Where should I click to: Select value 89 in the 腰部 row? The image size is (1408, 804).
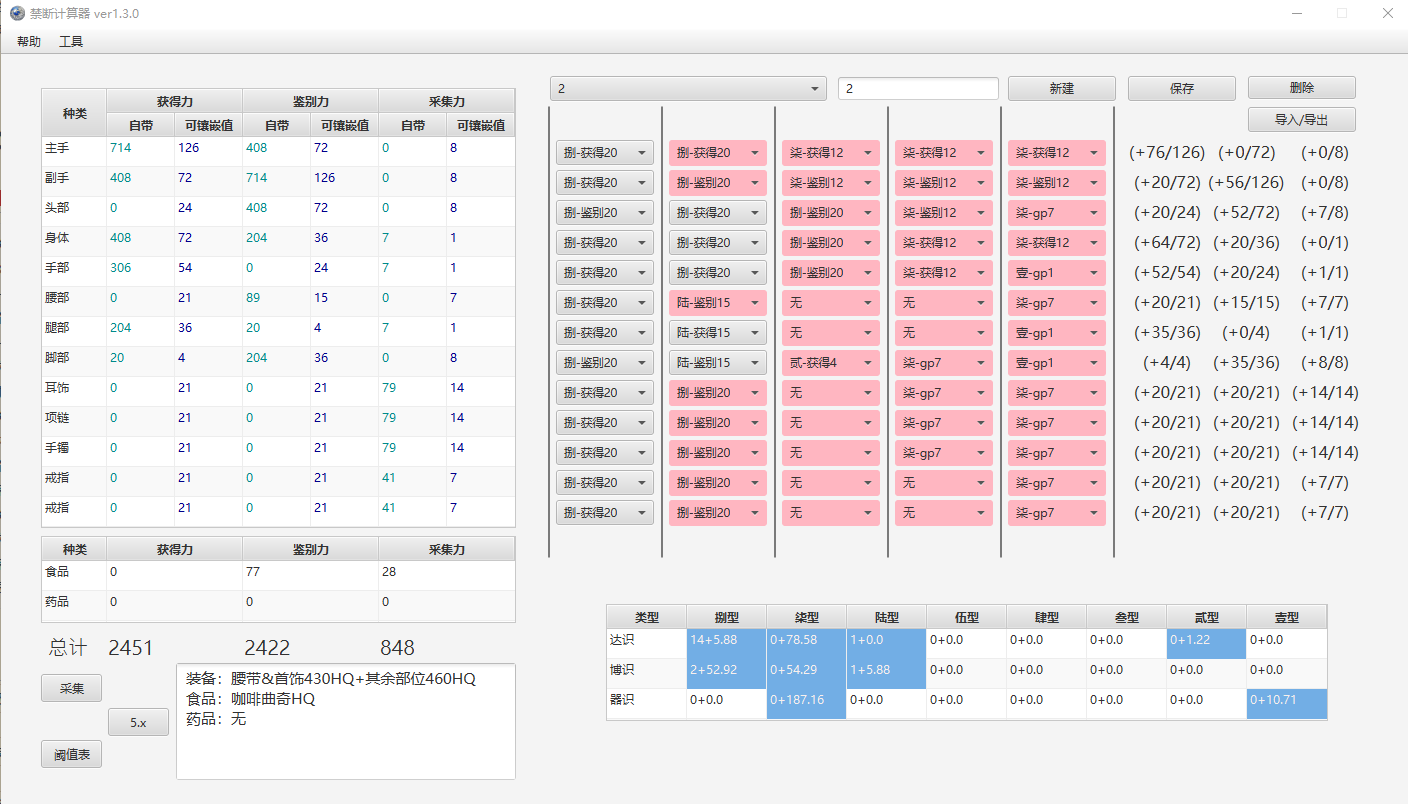[253, 298]
